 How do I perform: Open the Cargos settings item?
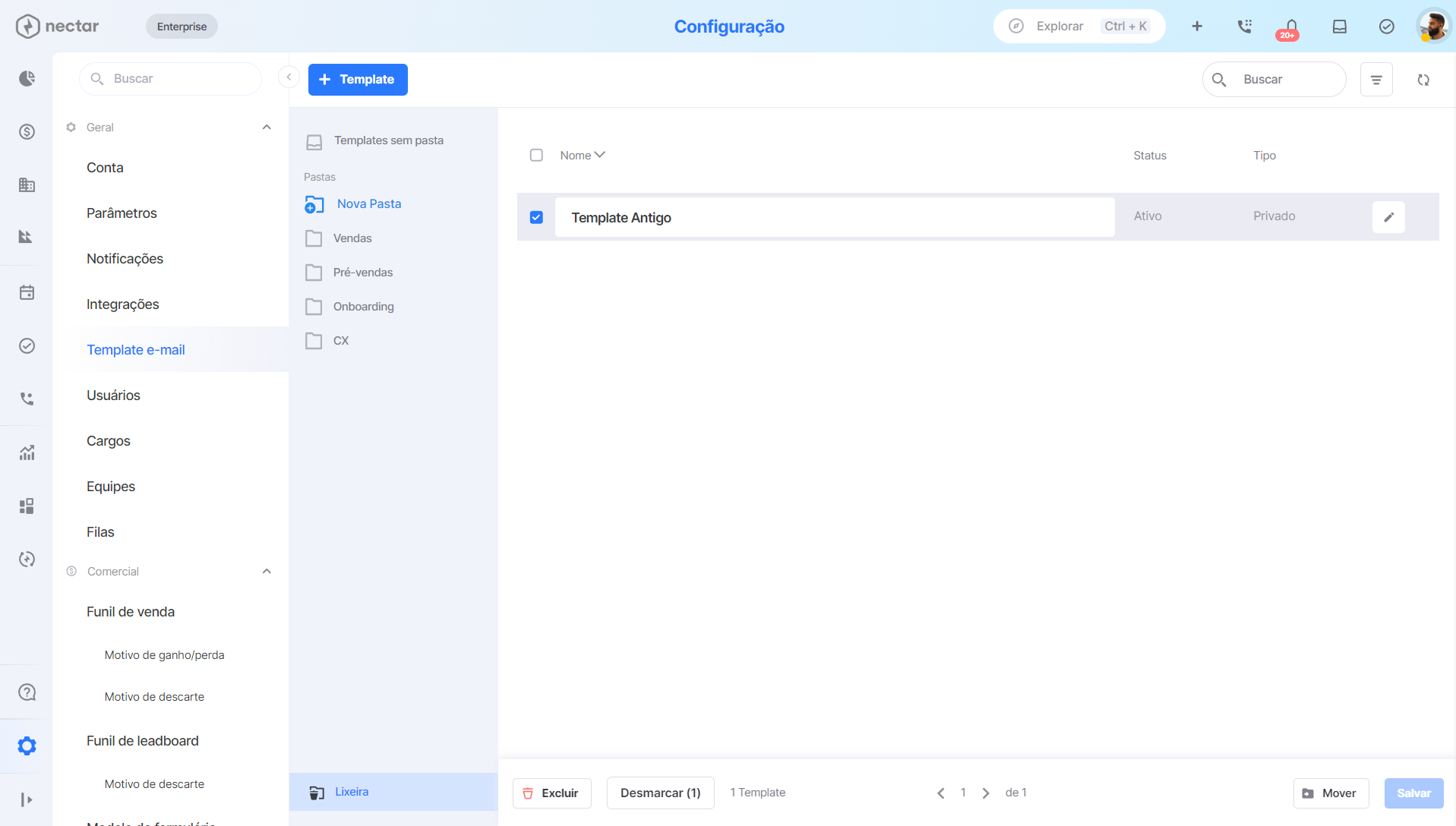109,441
